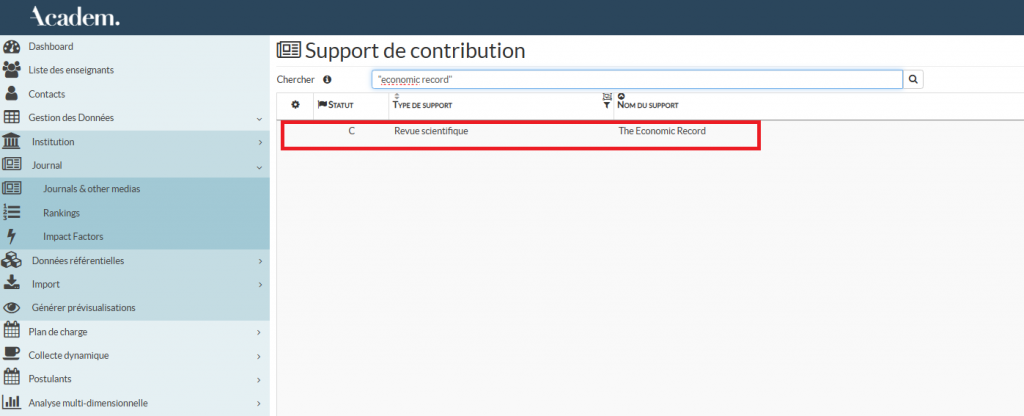Expand the Import submenu arrow
1024x416 pixels.
pos(259,284)
